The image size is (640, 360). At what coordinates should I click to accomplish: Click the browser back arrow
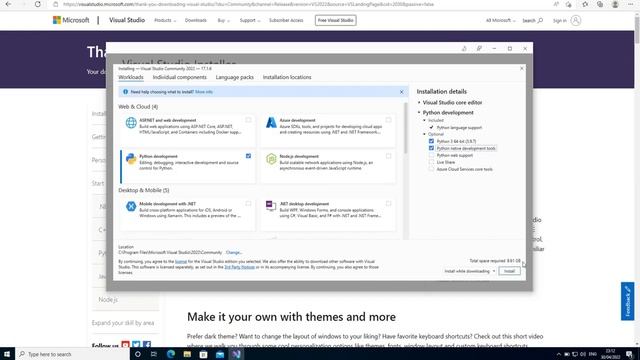8,4
